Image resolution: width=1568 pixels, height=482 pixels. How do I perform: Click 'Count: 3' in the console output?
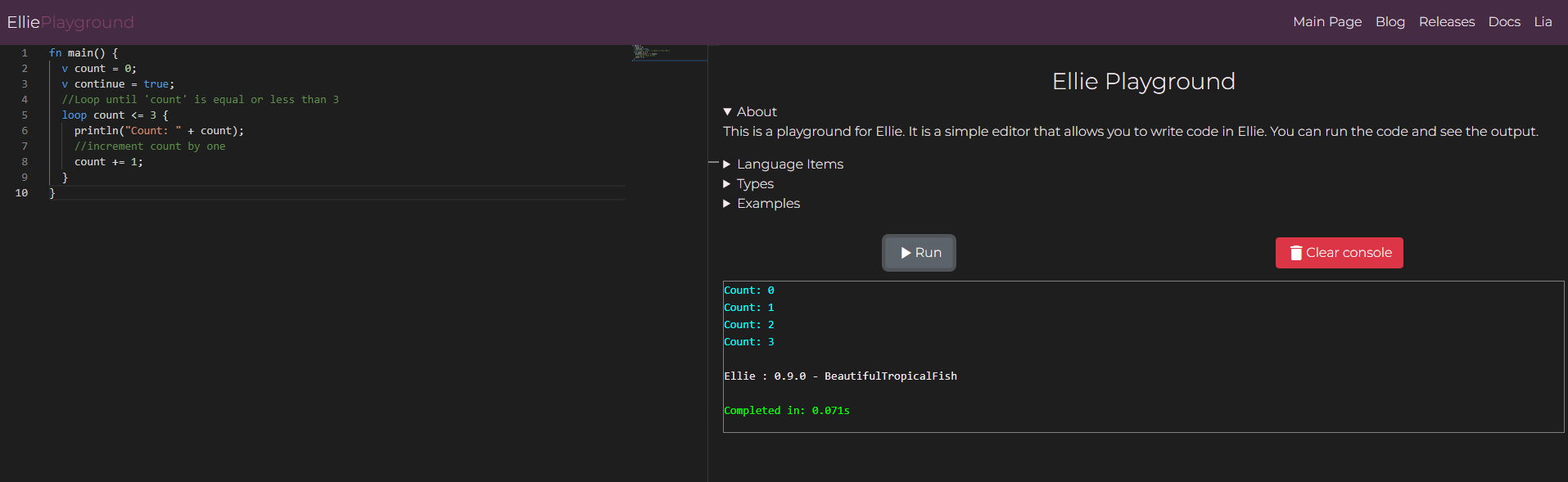(749, 342)
